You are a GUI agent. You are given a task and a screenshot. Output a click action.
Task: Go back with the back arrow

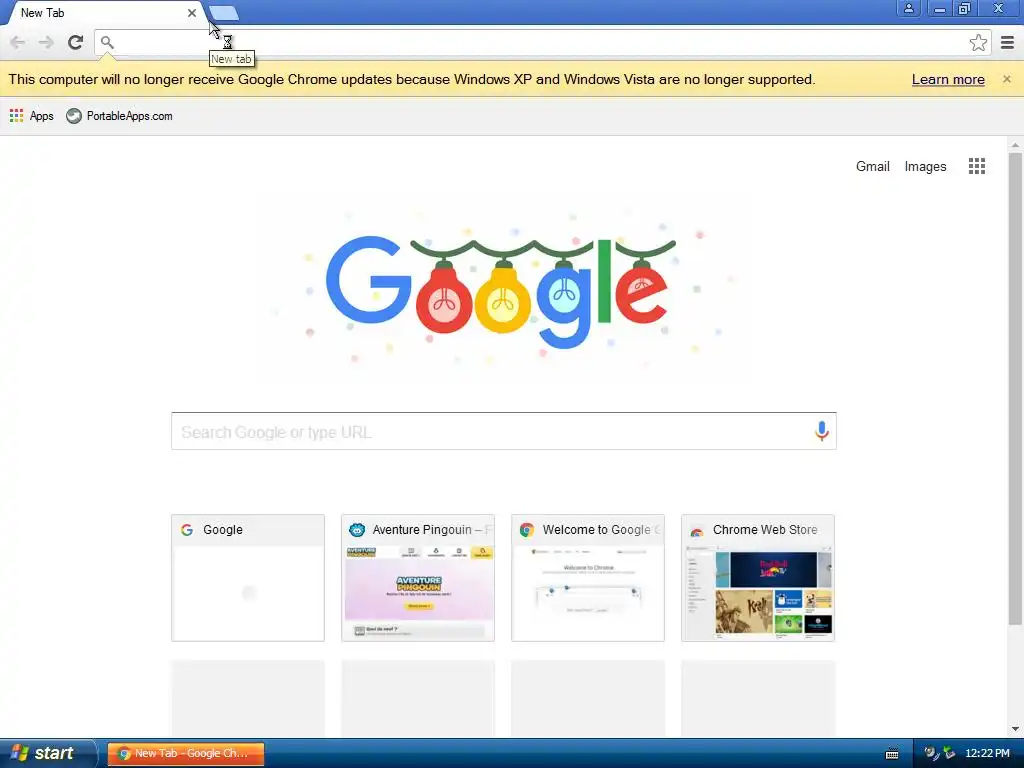[18, 43]
